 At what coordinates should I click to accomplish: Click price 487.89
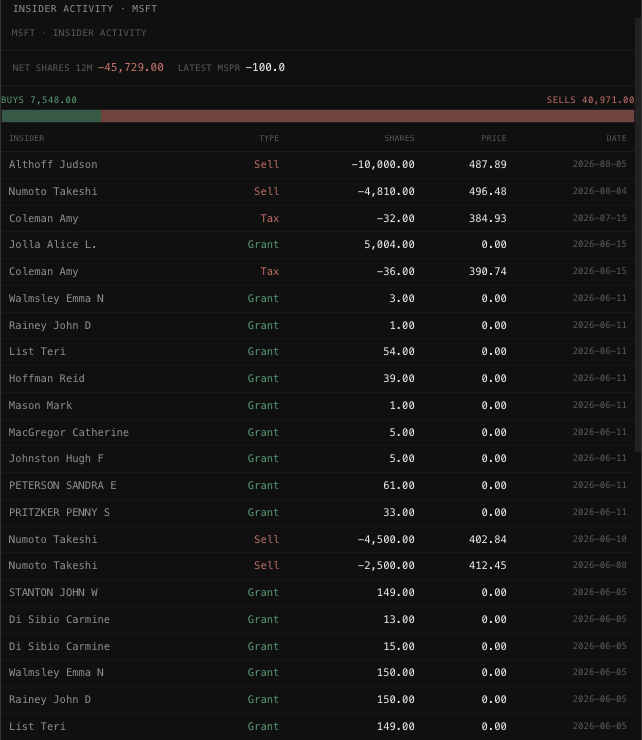click(488, 165)
